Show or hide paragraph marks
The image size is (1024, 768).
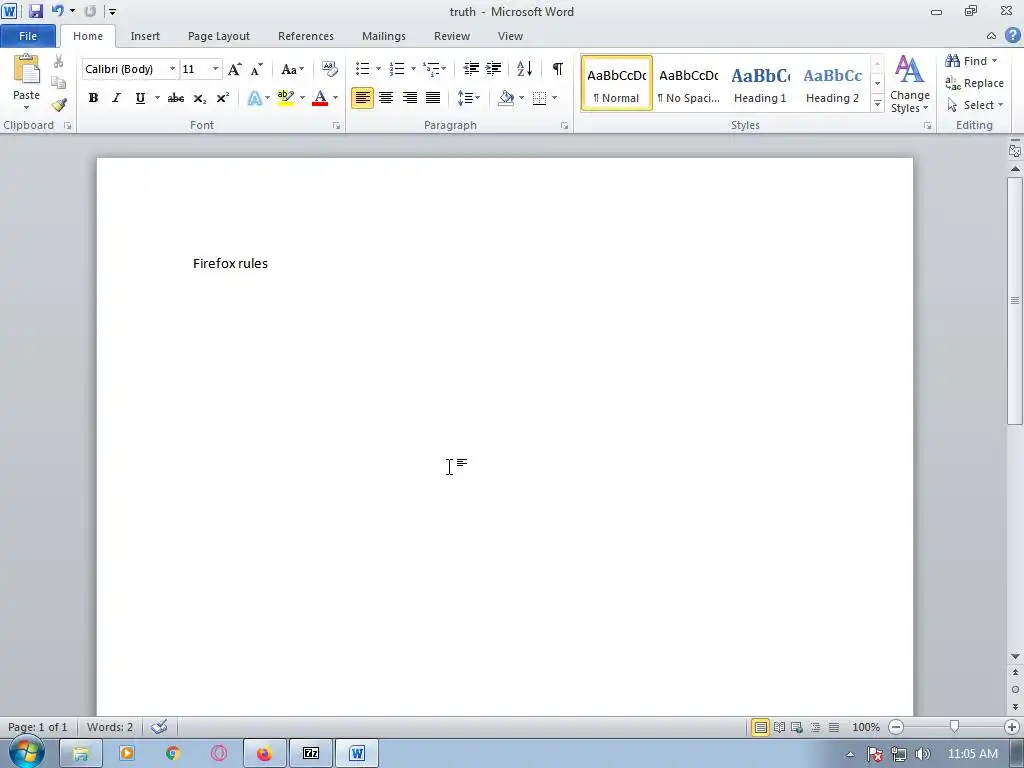coord(557,69)
